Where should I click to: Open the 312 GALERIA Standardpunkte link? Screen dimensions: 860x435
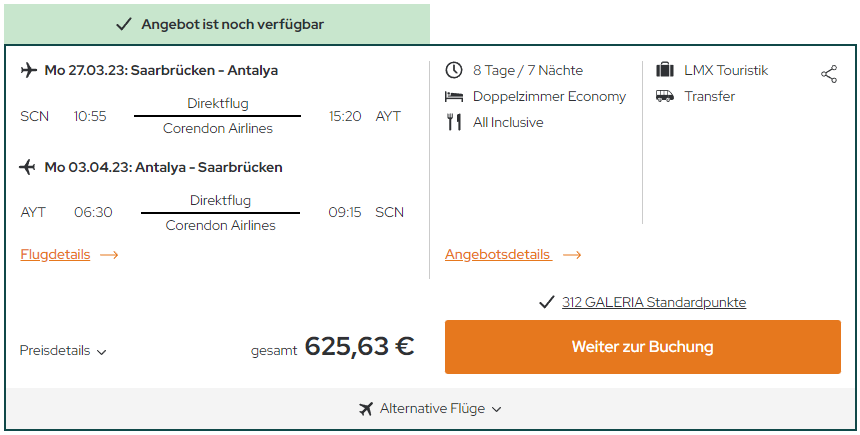point(654,302)
